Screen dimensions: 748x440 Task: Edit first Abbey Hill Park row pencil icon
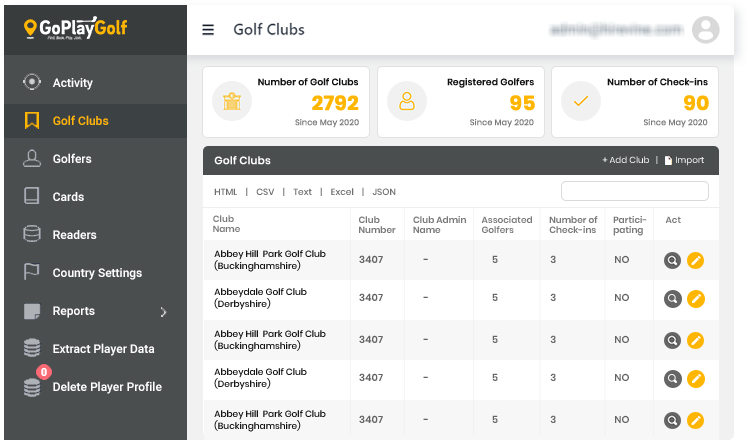pos(696,261)
